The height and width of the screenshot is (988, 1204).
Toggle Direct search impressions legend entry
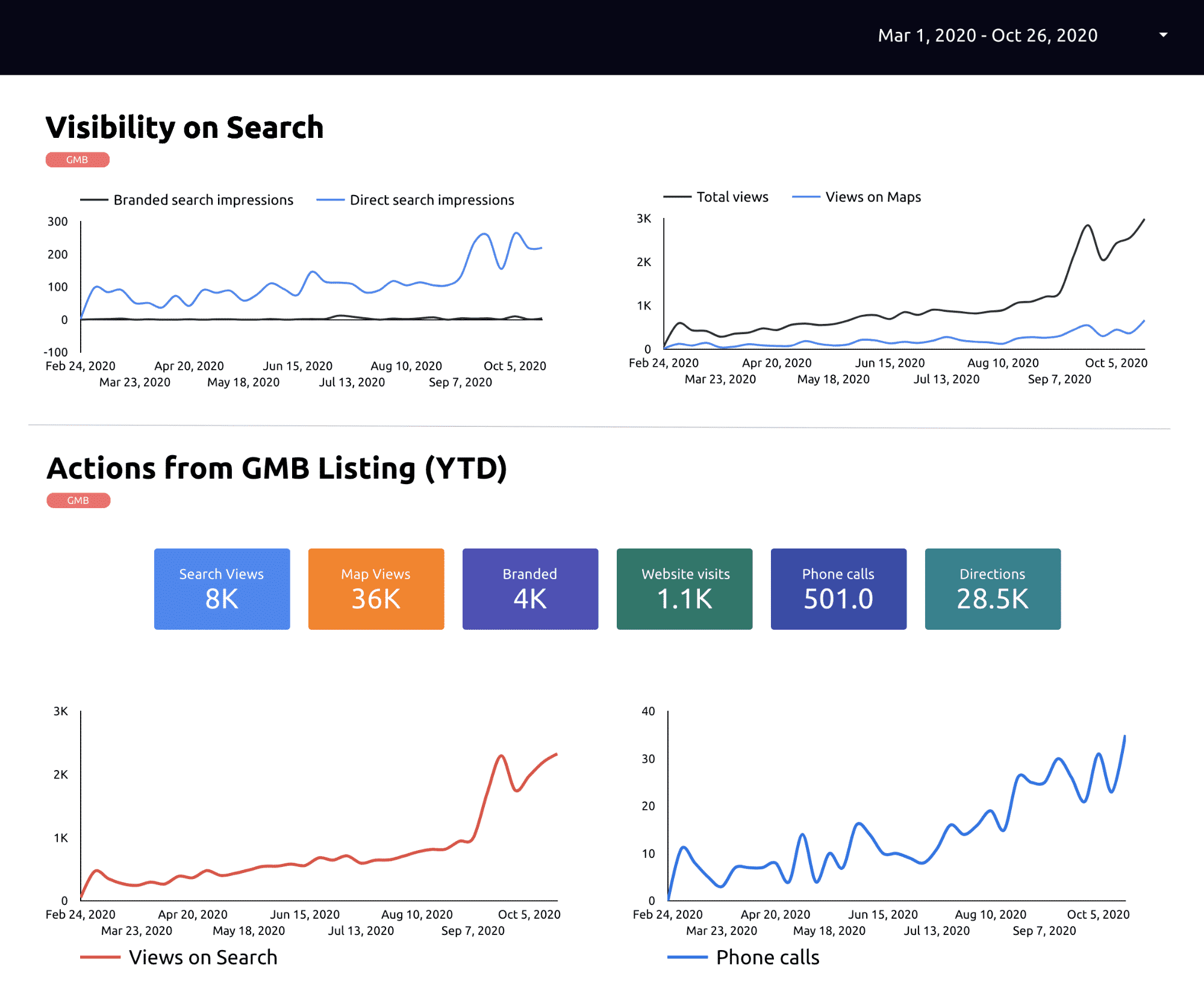coord(431,200)
